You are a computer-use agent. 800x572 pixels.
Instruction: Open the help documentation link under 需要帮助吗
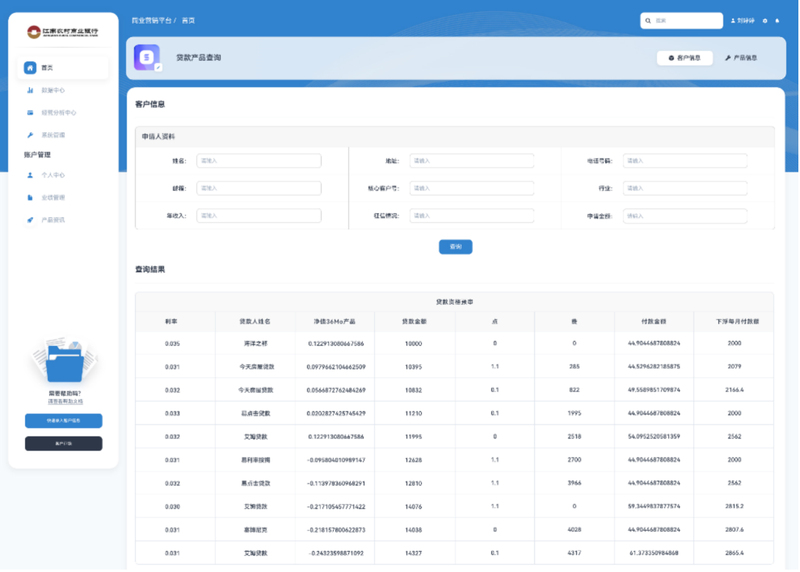tap(65, 402)
